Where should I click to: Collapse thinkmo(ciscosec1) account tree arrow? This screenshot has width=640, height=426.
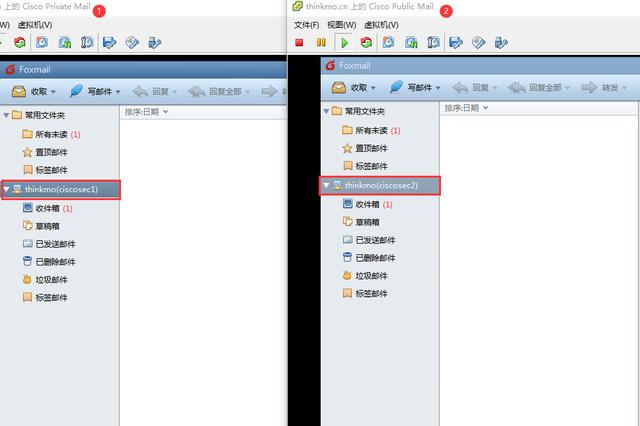[6, 189]
